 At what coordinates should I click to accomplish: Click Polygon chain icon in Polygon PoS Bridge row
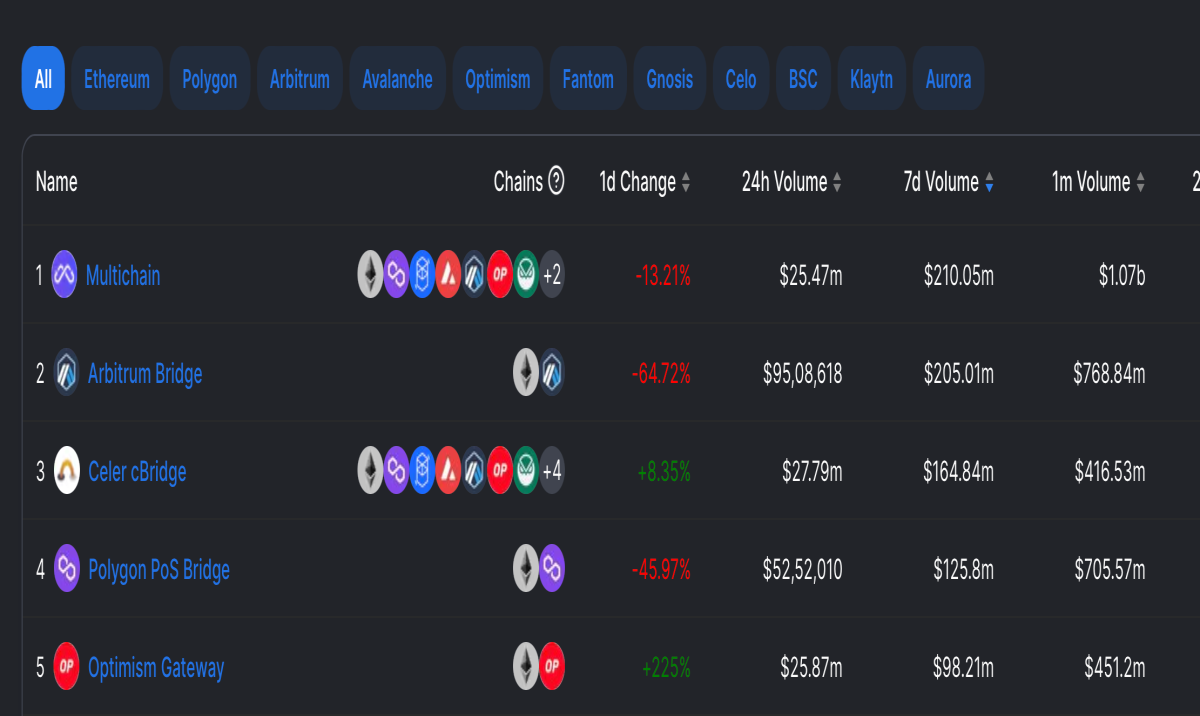coord(552,569)
